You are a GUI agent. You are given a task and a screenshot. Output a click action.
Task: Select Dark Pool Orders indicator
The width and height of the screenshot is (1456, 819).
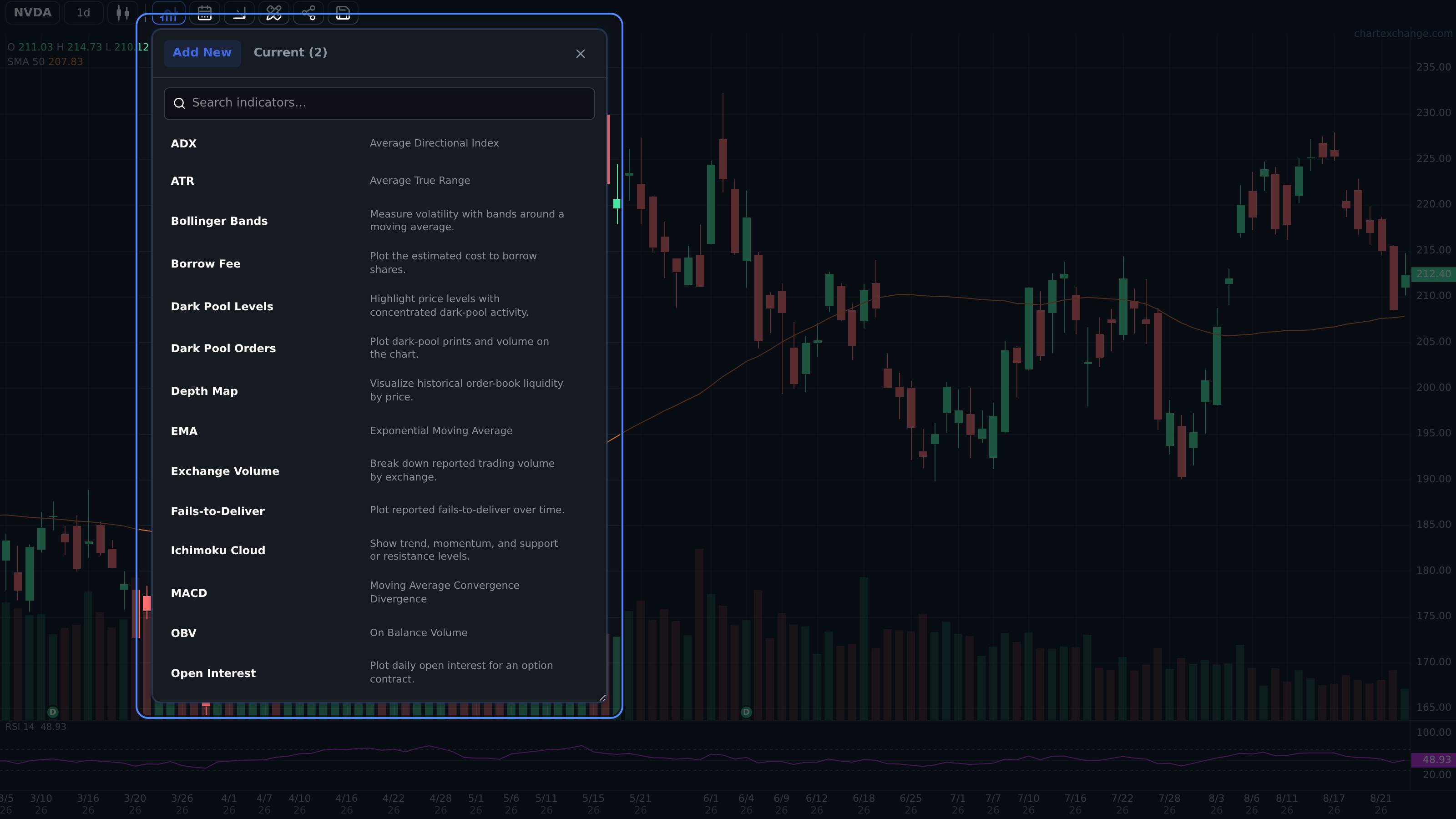click(379, 348)
